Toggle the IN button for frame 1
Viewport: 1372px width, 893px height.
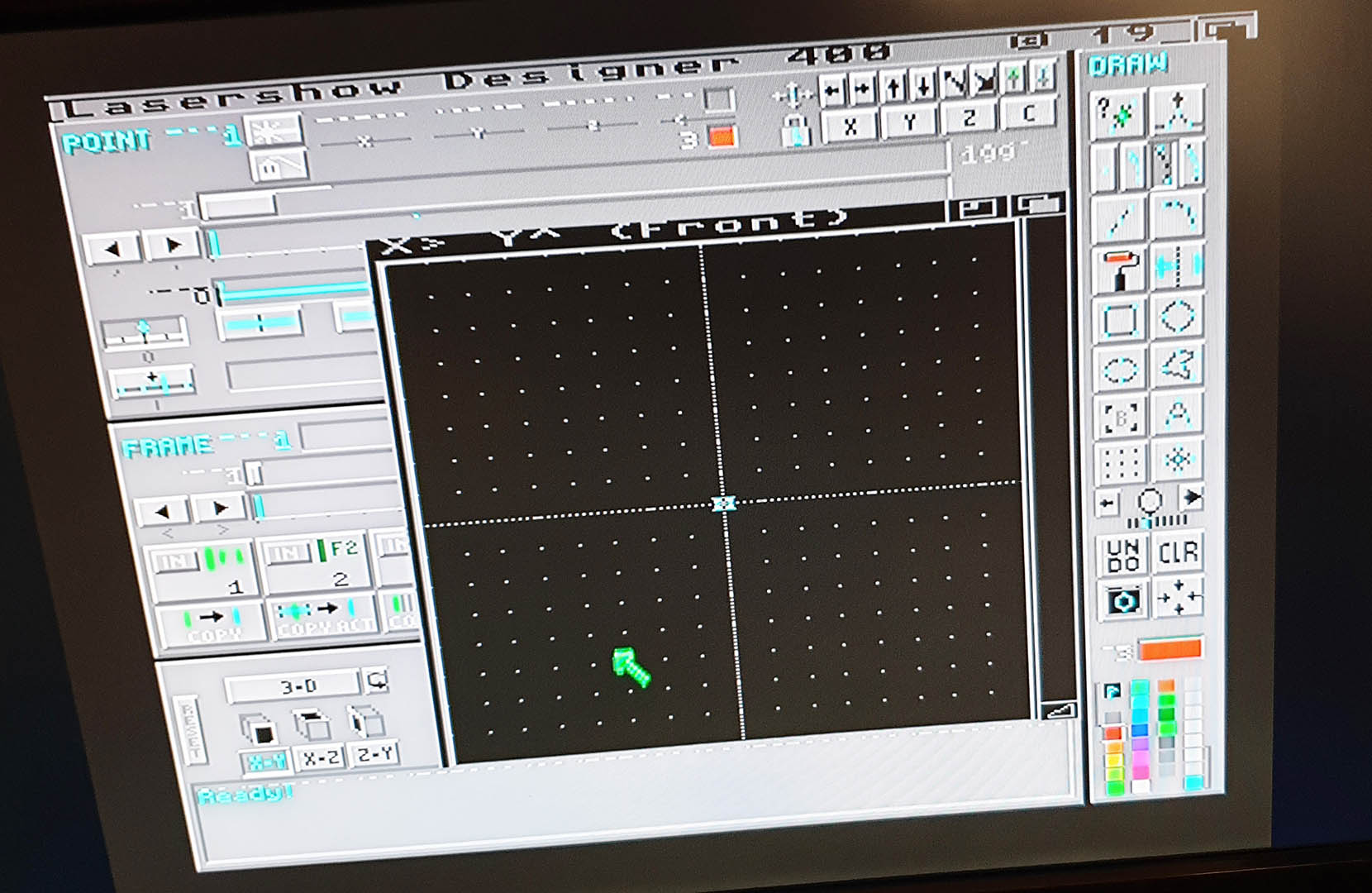[x=174, y=562]
